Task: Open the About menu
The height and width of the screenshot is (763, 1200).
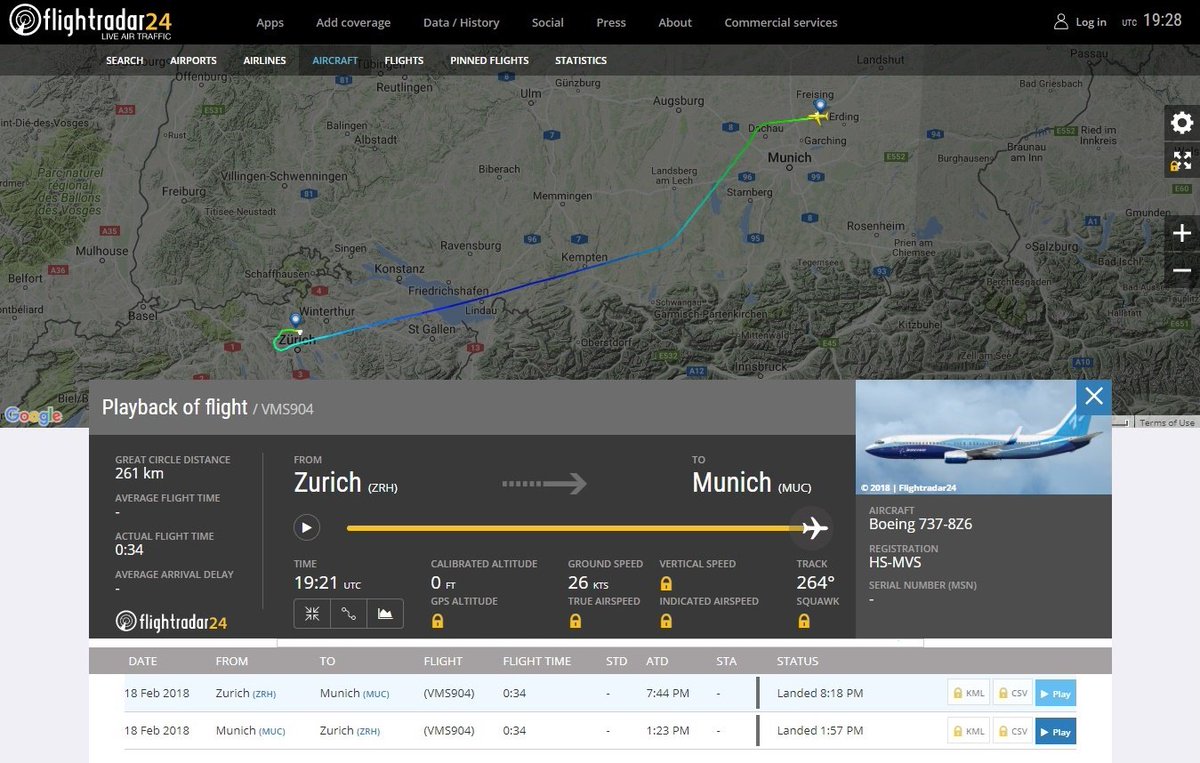Action: pyautogui.click(x=675, y=22)
